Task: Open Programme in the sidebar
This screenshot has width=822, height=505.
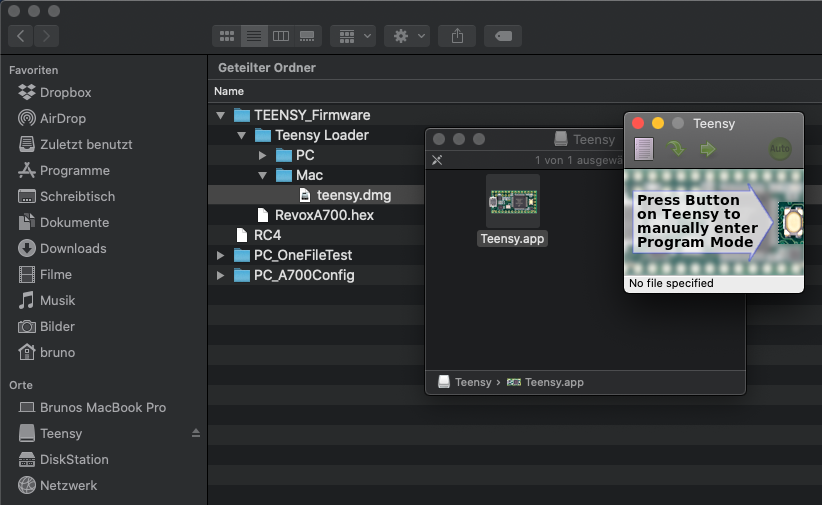Action: (64, 170)
